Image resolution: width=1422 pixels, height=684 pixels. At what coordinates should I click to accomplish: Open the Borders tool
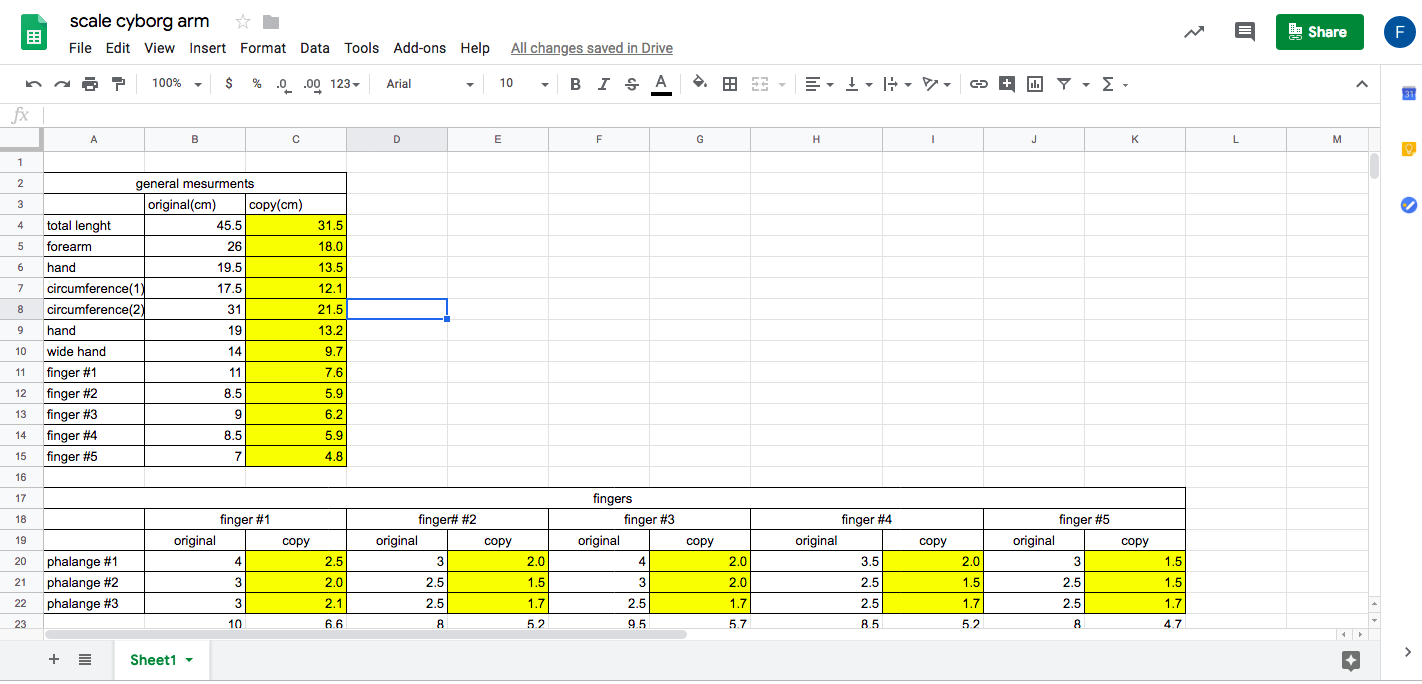[x=730, y=84]
